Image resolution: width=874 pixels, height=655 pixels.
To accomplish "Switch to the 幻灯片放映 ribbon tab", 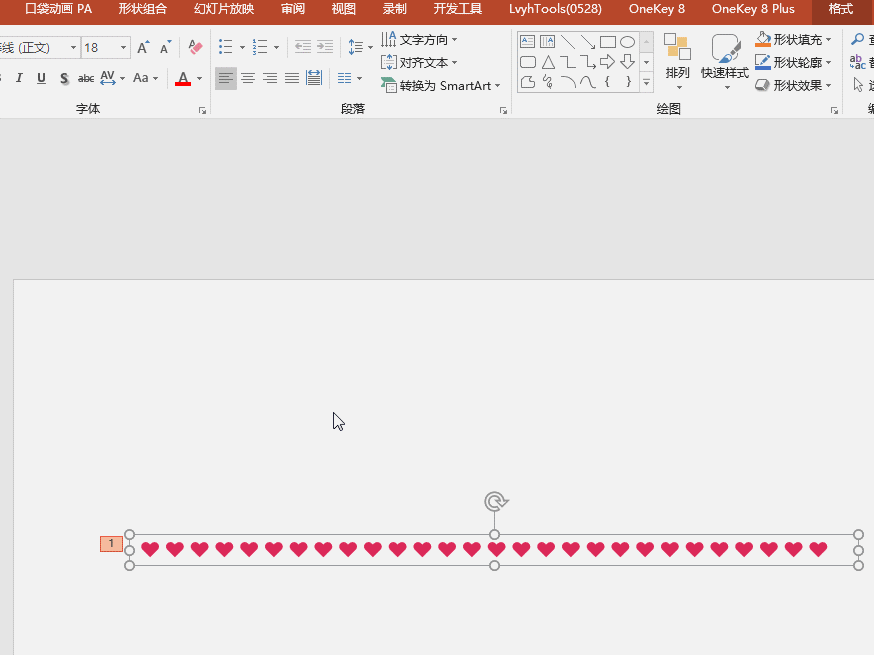I will 224,9.
